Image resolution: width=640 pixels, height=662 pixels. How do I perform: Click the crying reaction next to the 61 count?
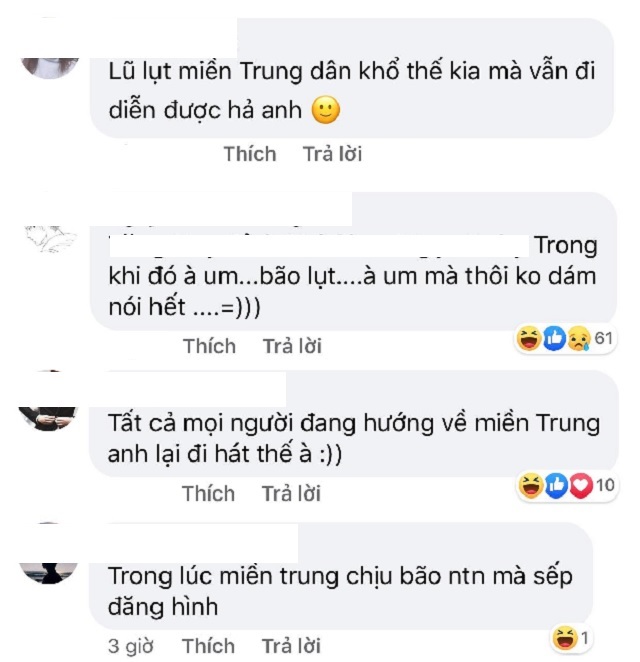579,339
